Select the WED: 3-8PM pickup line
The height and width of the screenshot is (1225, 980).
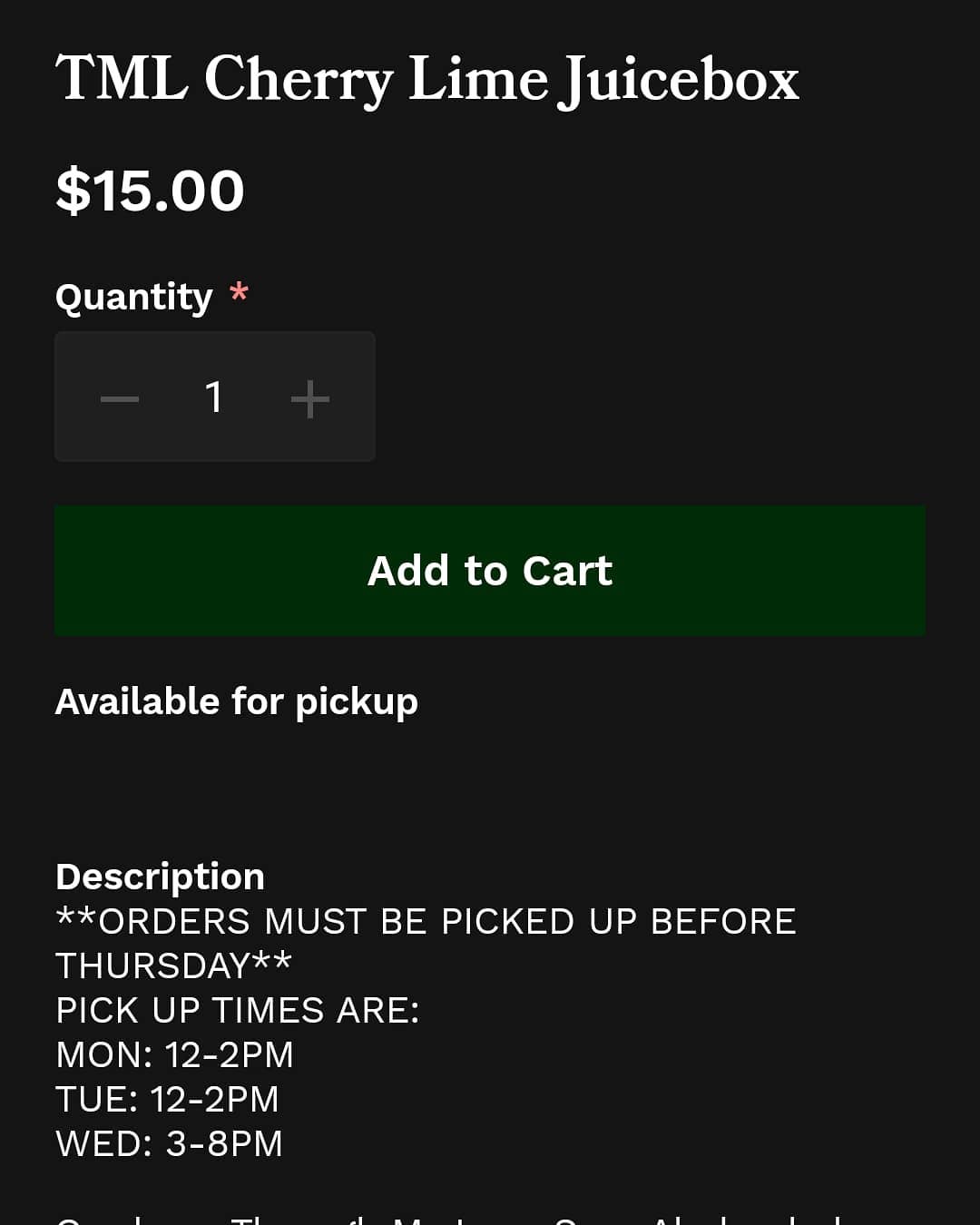coord(170,1143)
